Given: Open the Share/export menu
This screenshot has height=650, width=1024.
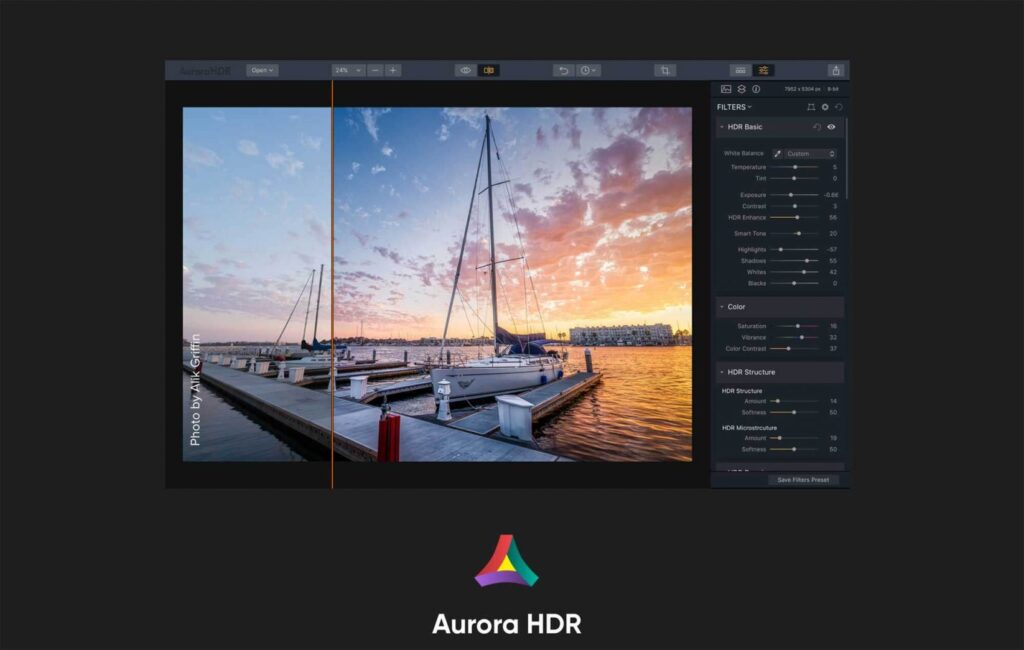Looking at the screenshot, I should click(836, 70).
